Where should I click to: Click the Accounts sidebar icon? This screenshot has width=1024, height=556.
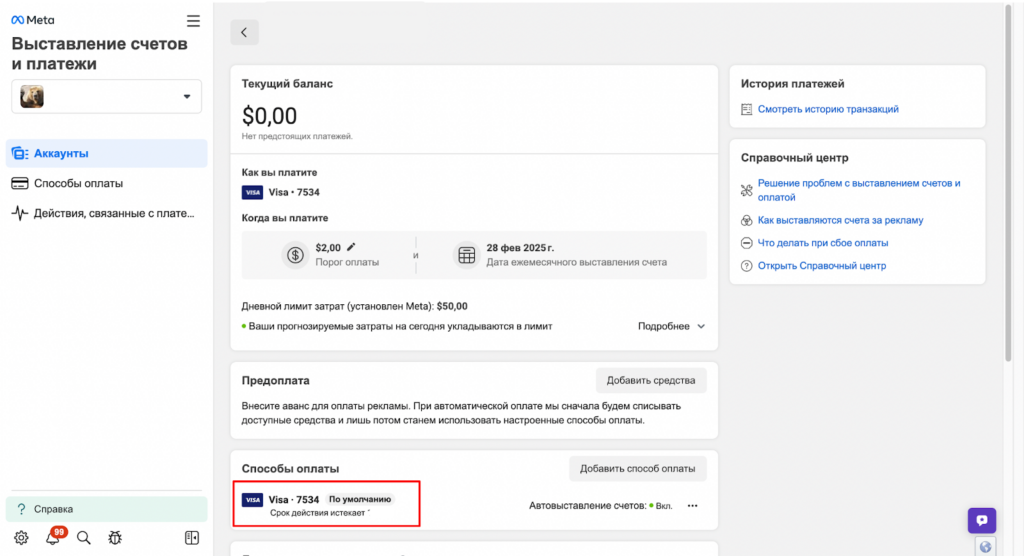pos(20,154)
